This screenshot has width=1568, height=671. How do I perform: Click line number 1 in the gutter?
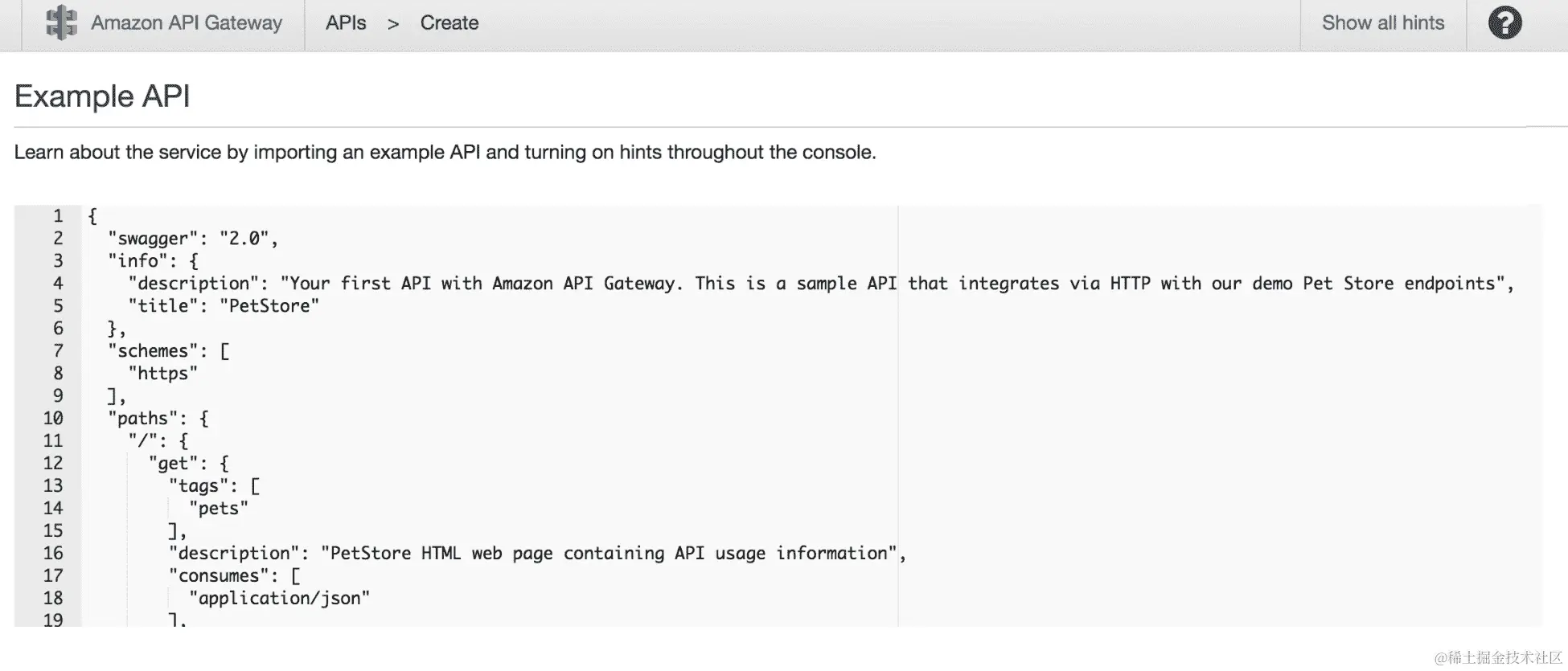58,215
